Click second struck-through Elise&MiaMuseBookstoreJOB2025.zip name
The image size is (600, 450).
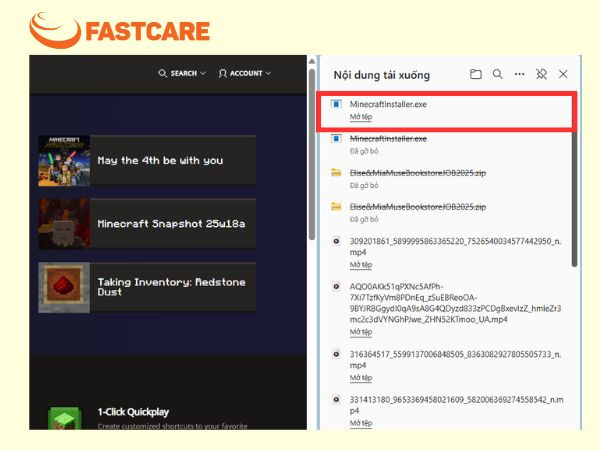point(418,207)
